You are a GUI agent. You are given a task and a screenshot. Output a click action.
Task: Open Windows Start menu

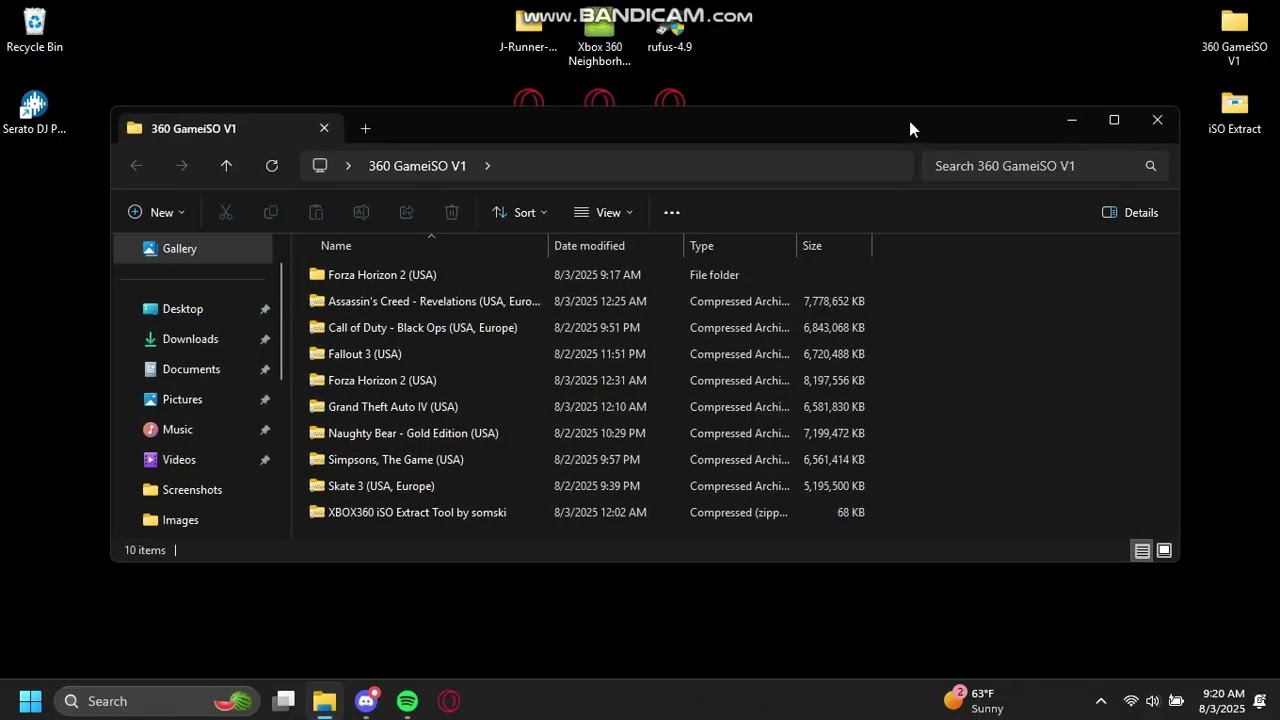point(30,701)
